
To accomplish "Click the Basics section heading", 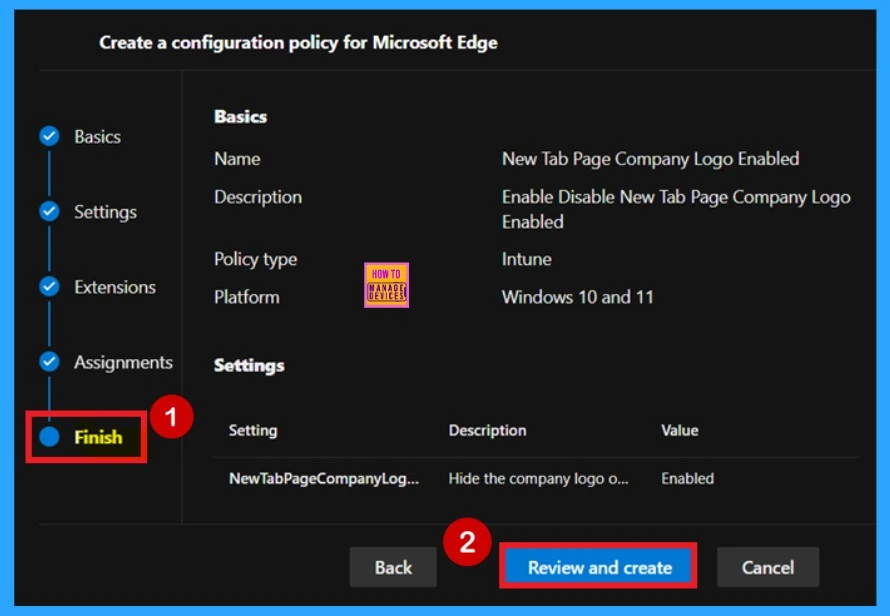I will tap(240, 116).
